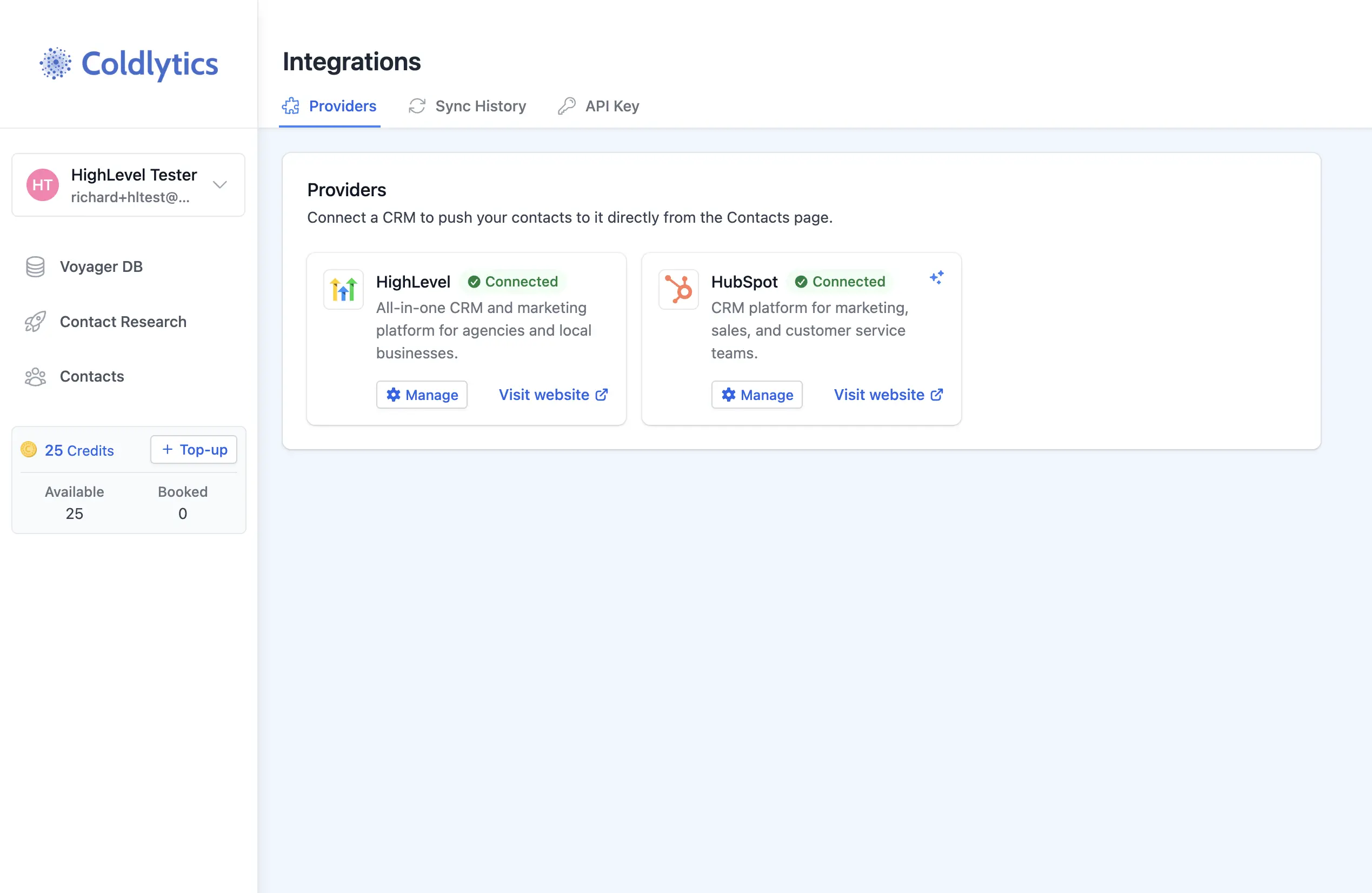This screenshot has width=1372, height=893.
Task: Click the HubSpot provider name
Action: point(744,281)
